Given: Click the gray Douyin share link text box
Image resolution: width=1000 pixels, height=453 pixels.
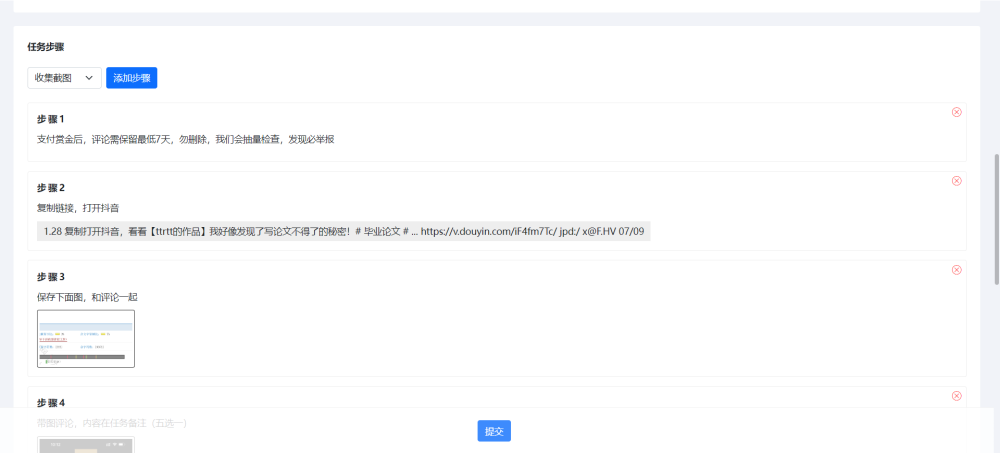Looking at the screenshot, I should coord(343,231).
